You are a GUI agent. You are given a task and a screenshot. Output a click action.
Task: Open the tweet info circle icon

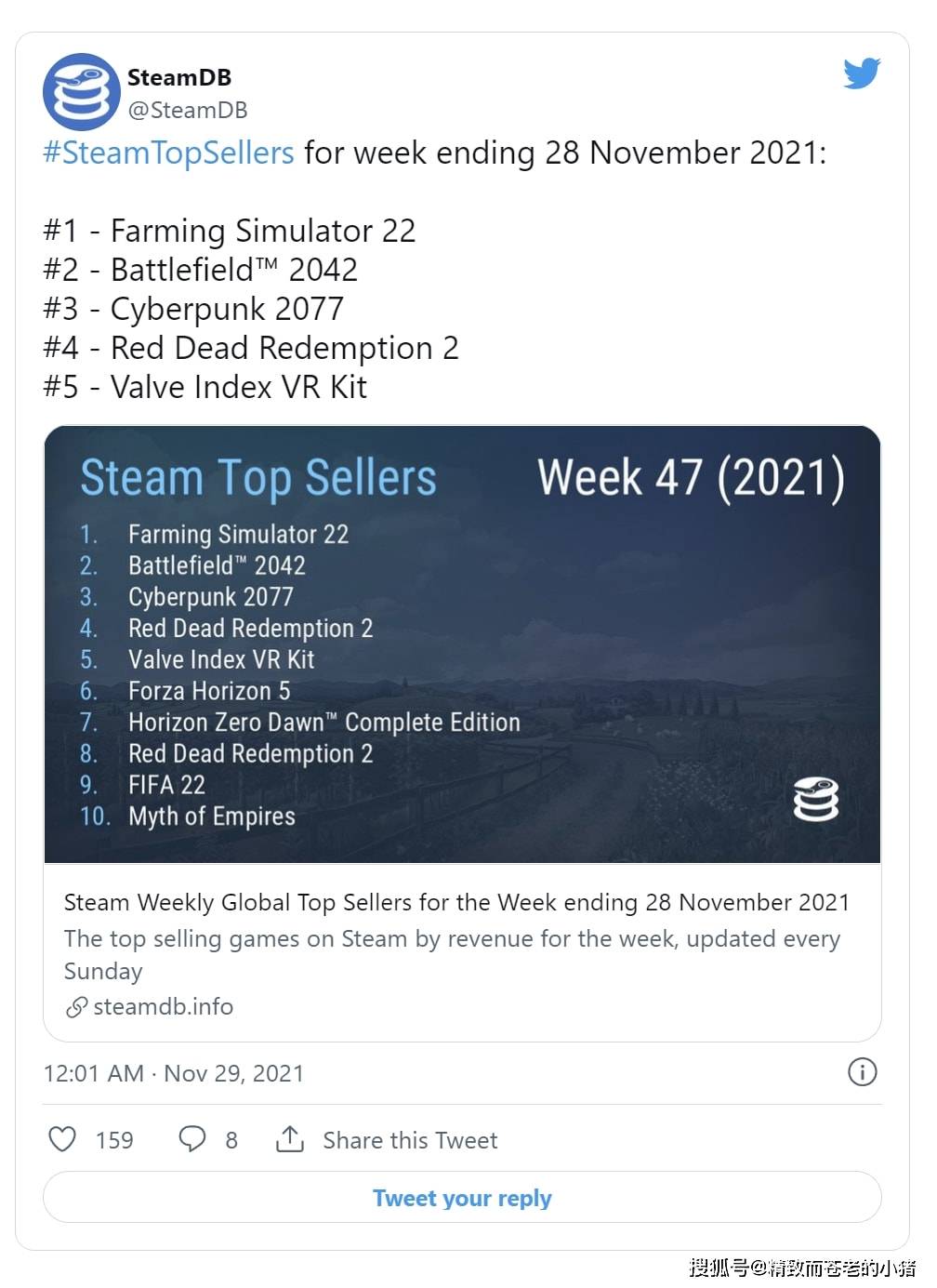pos(862,1072)
